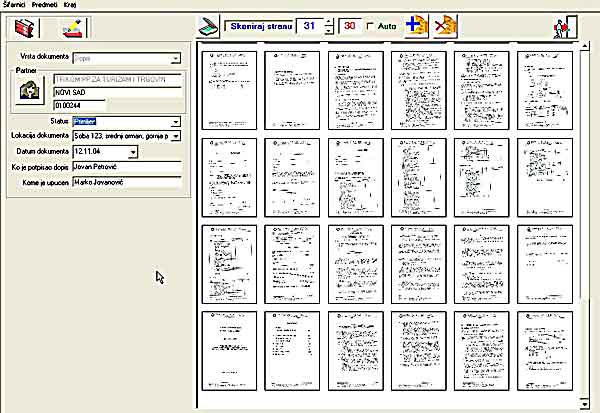Open the Predmeti menu
This screenshot has width=600, height=413.
pyautogui.click(x=46, y=5)
